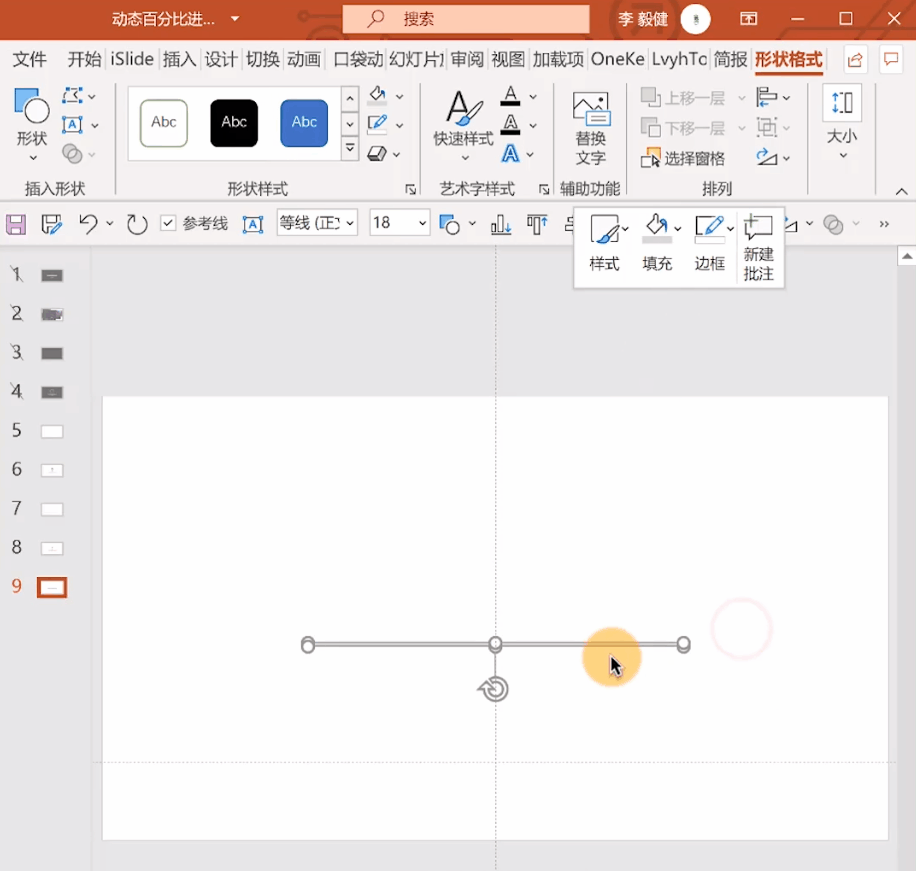The image size is (916, 871).
Task: Open Shape Outline dropdown arrow
Action: (x=400, y=125)
